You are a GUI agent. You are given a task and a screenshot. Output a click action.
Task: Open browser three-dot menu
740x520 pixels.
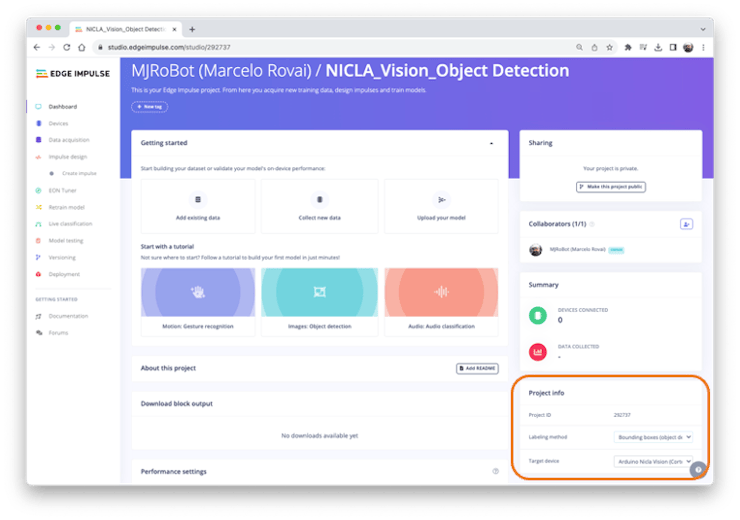[x=703, y=48]
